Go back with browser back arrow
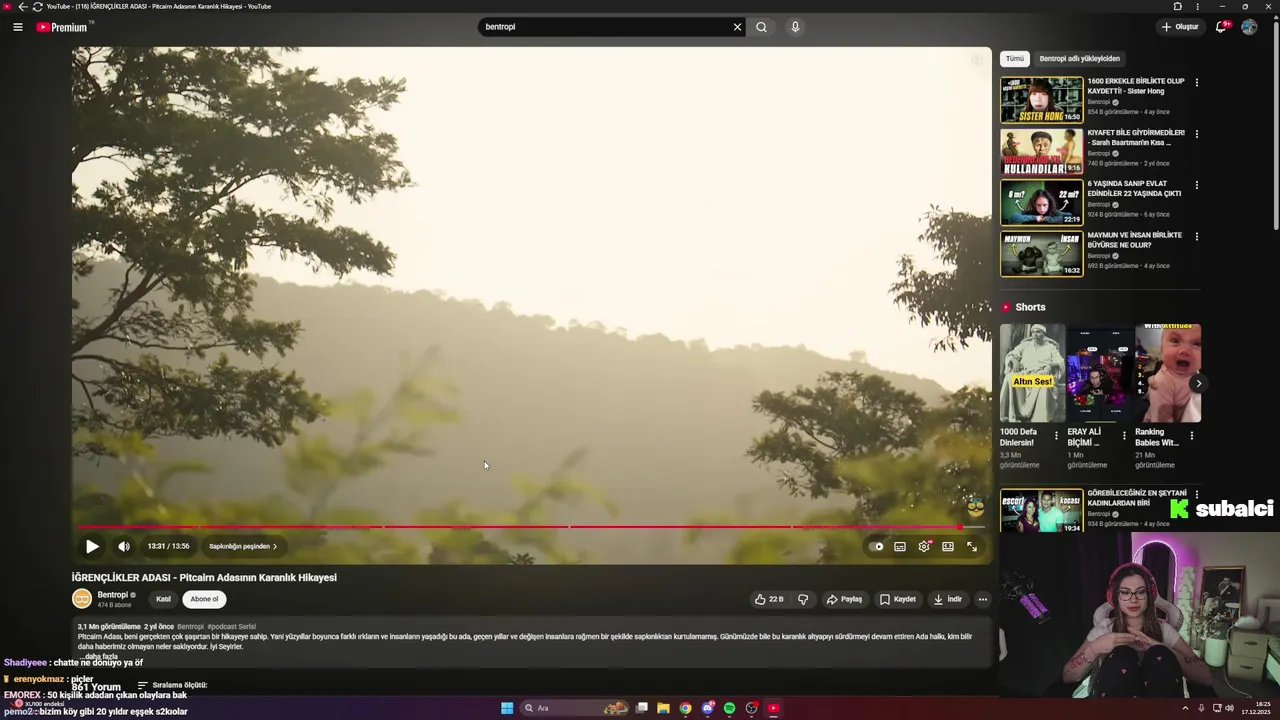The image size is (1280, 720). tap(22, 6)
